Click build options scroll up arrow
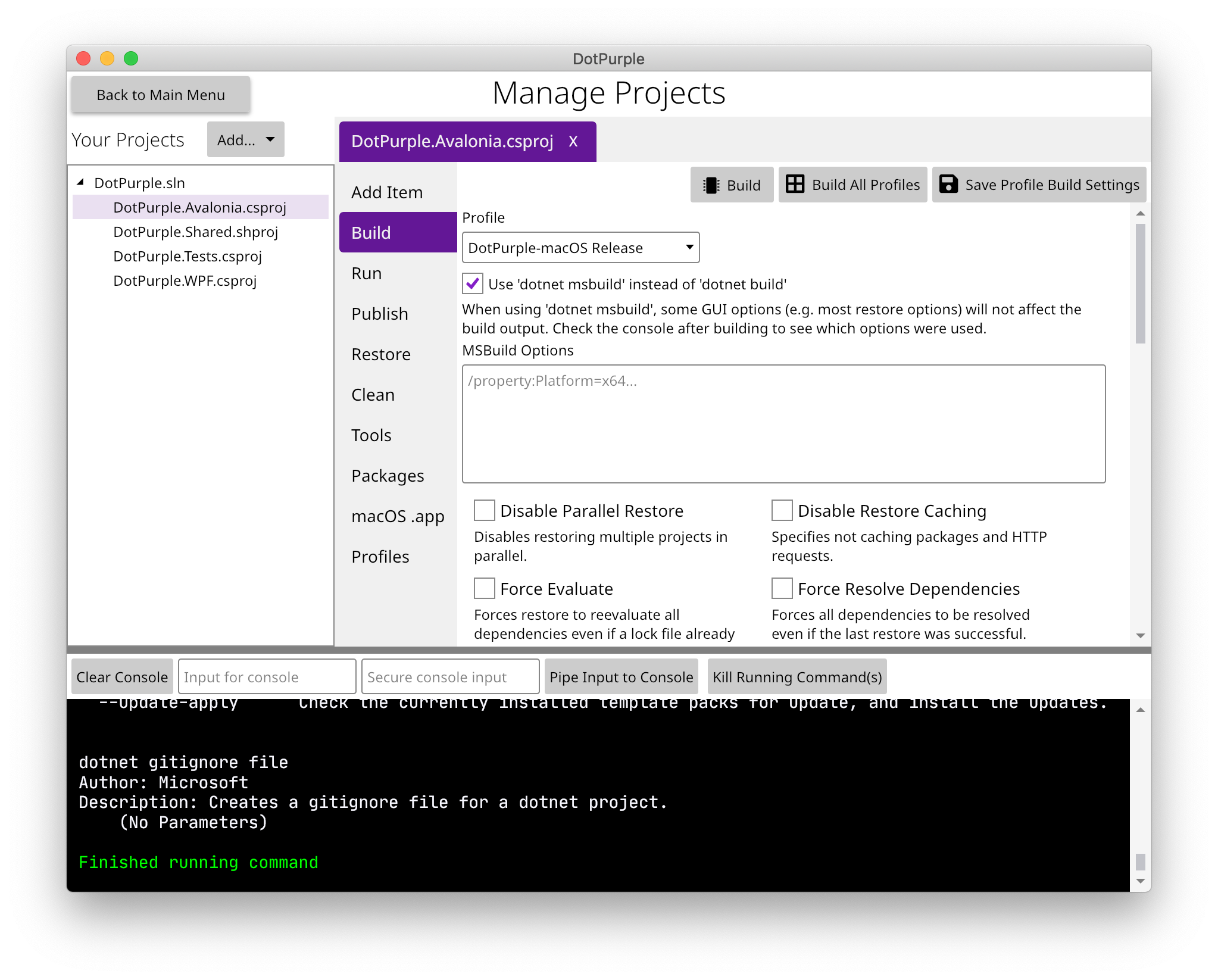 pyautogui.click(x=1140, y=213)
